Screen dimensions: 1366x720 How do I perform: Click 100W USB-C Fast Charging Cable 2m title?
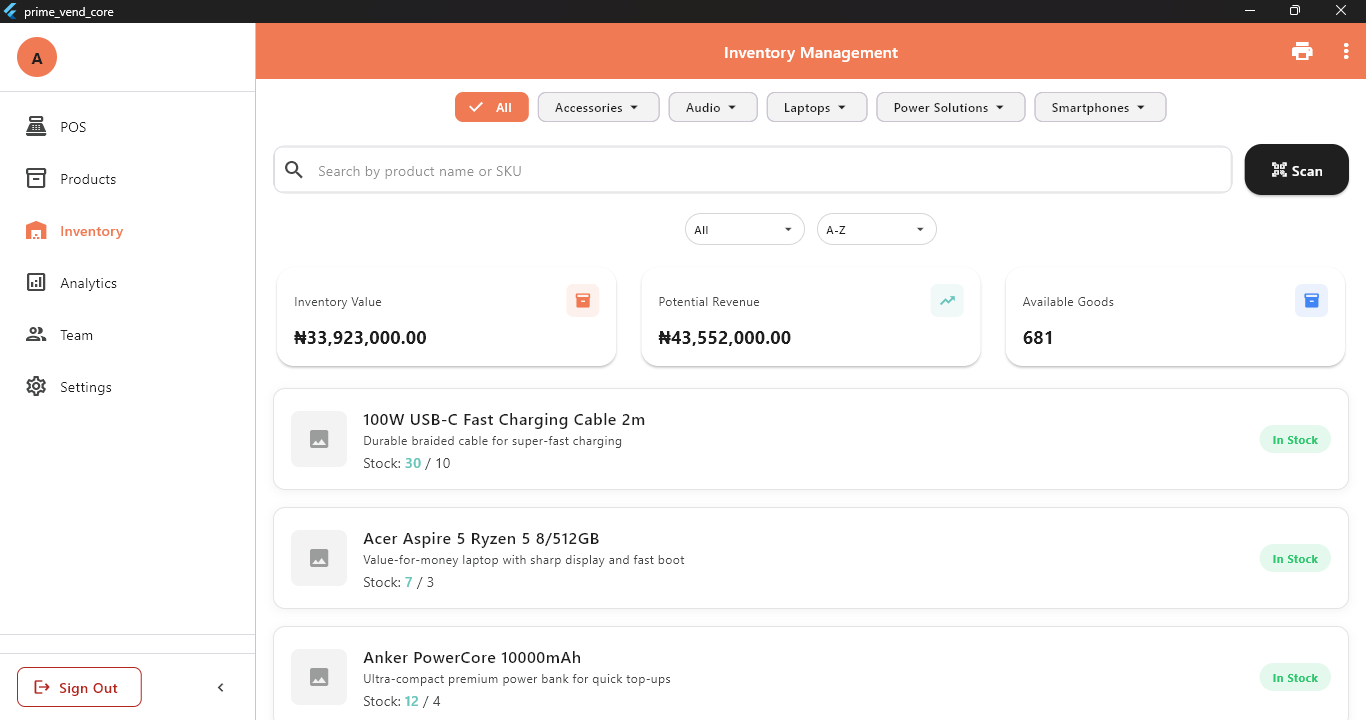coord(504,420)
